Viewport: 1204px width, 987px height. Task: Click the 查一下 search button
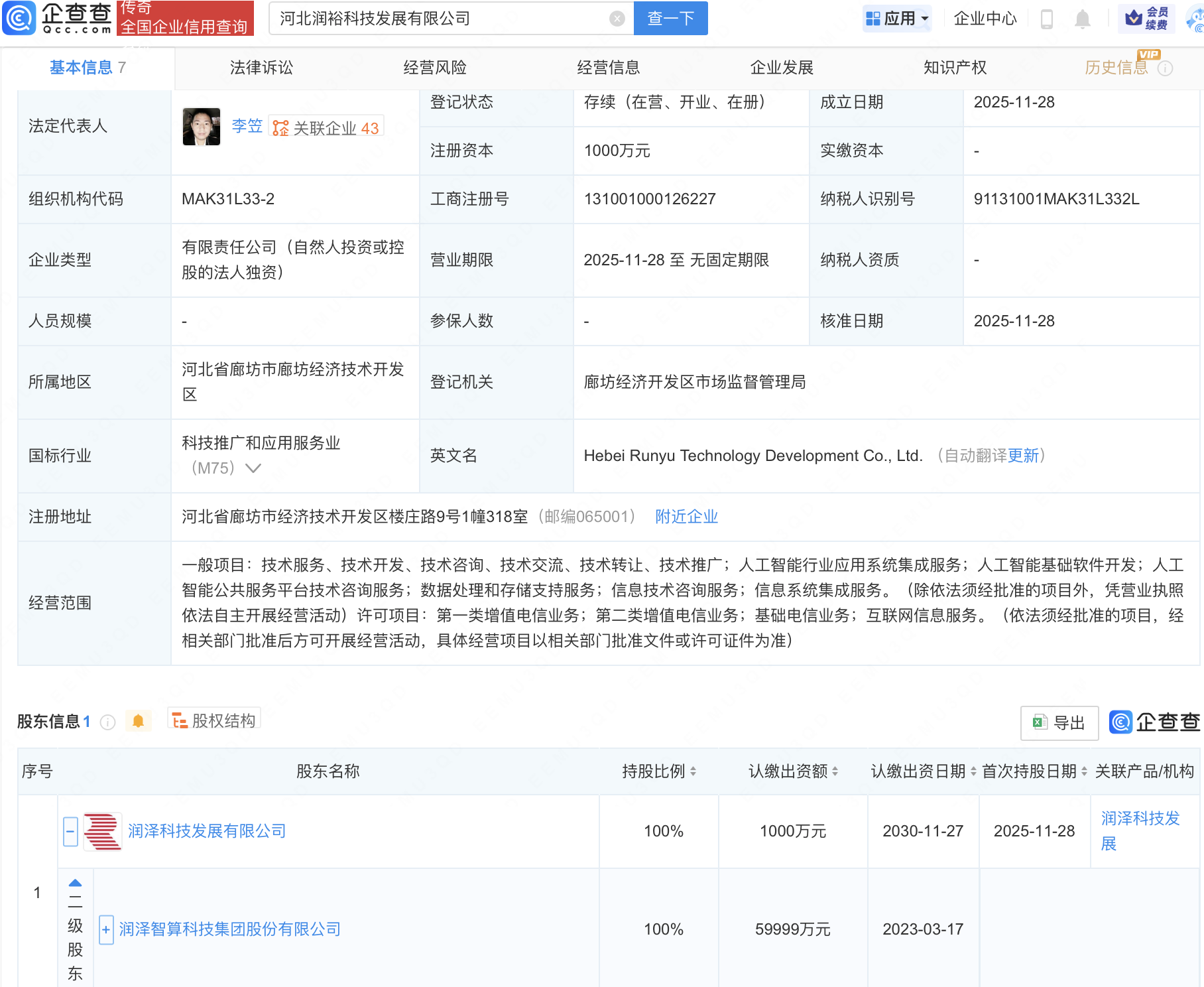pyautogui.click(x=670, y=19)
